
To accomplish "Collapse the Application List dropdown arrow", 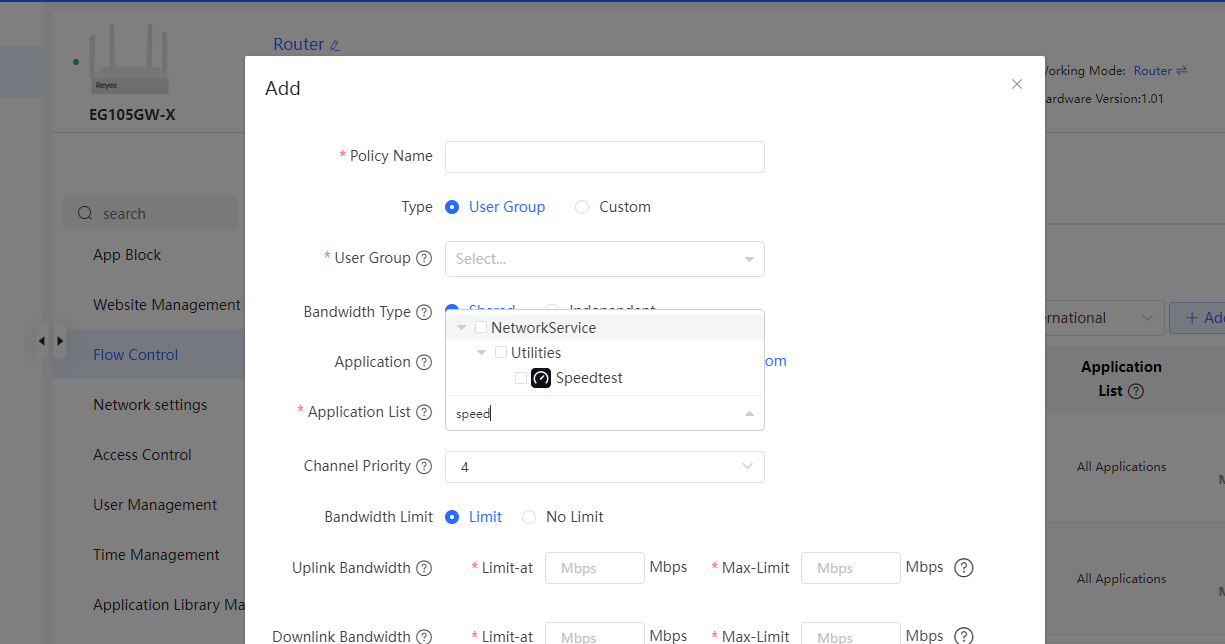I will click(749, 413).
